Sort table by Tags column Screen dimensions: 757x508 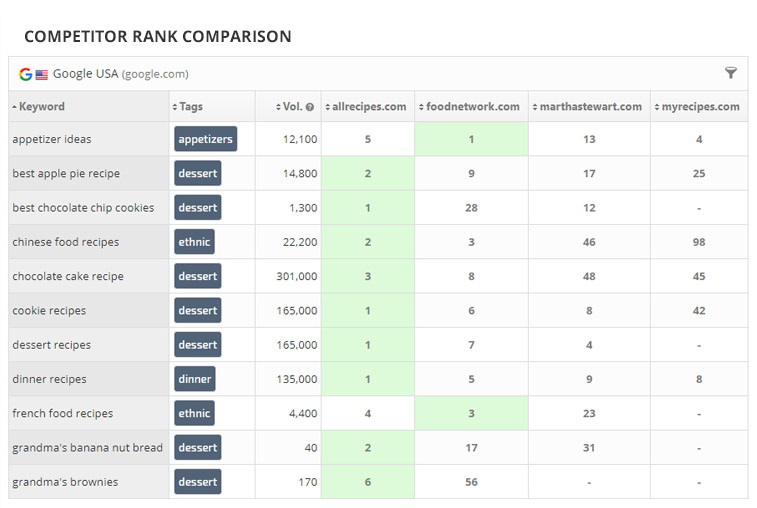(x=190, y=107)
